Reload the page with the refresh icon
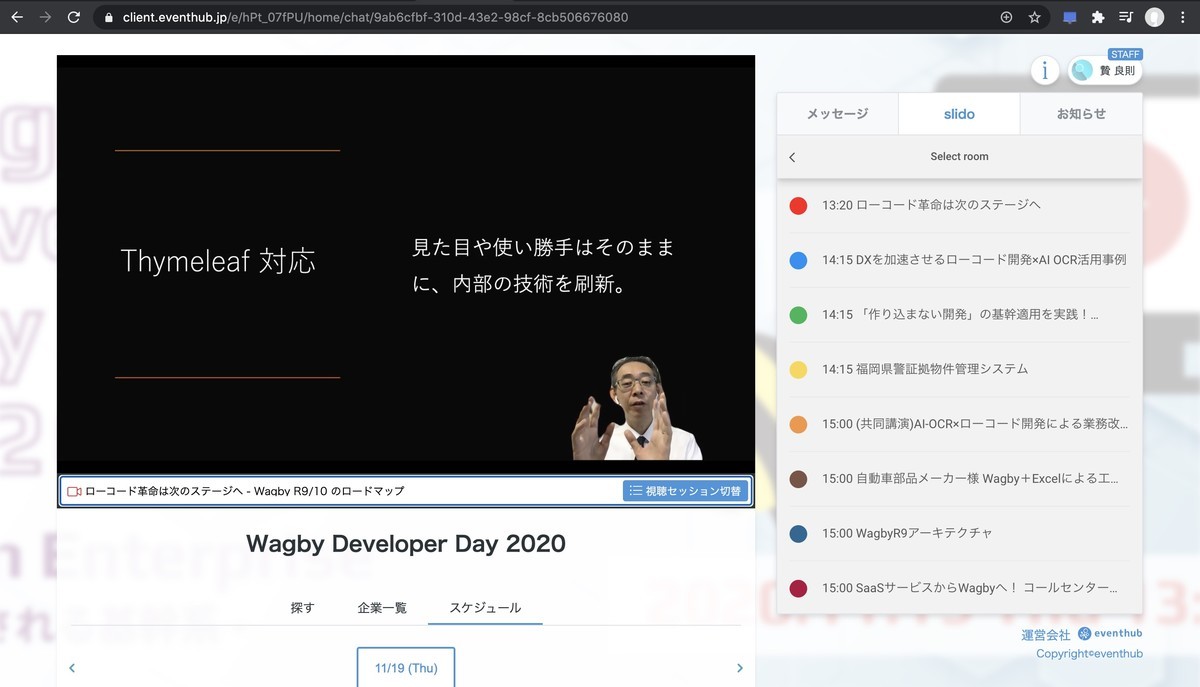The height and width of the screenshot is (687, 1200). pyautogui.click(x=74, y=17)
